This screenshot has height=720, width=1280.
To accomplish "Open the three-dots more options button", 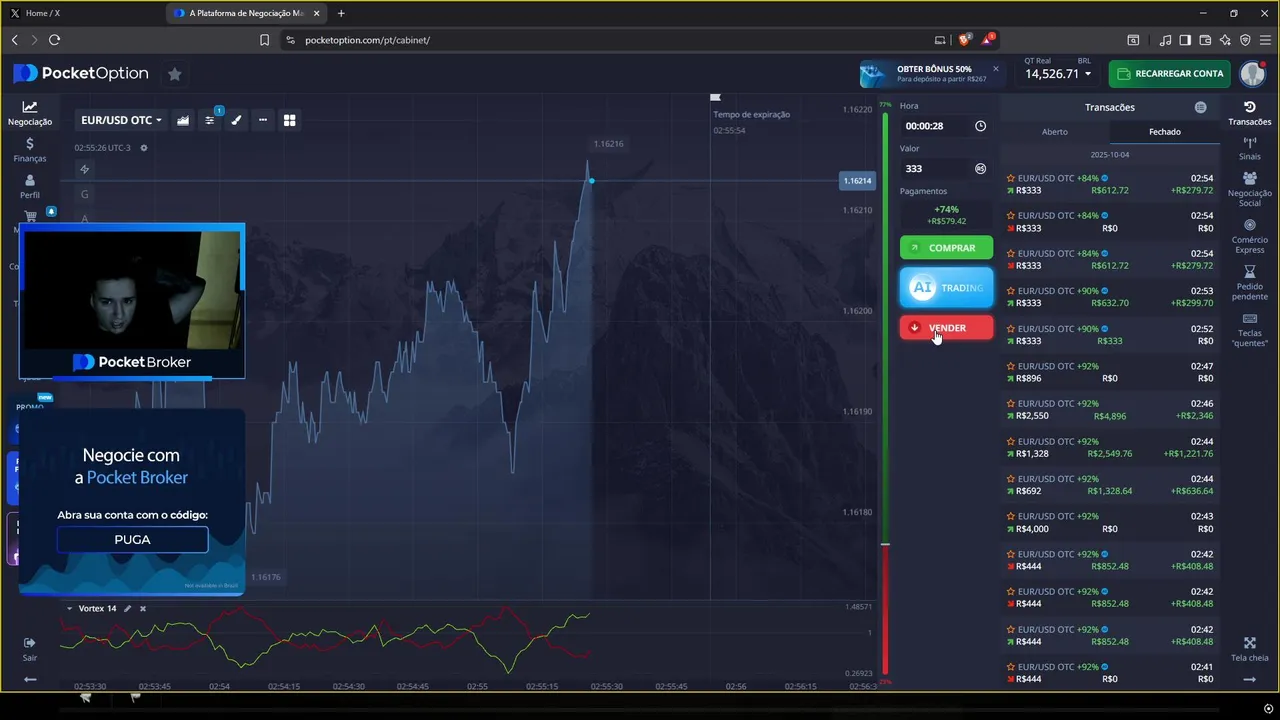I will point(263,120).
